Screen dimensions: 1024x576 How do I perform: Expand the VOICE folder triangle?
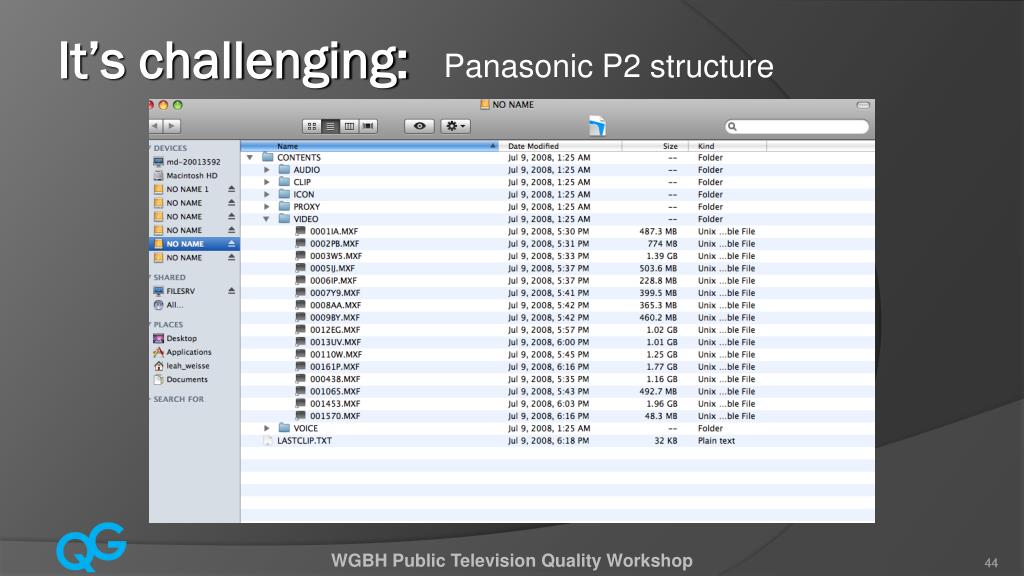266,428
